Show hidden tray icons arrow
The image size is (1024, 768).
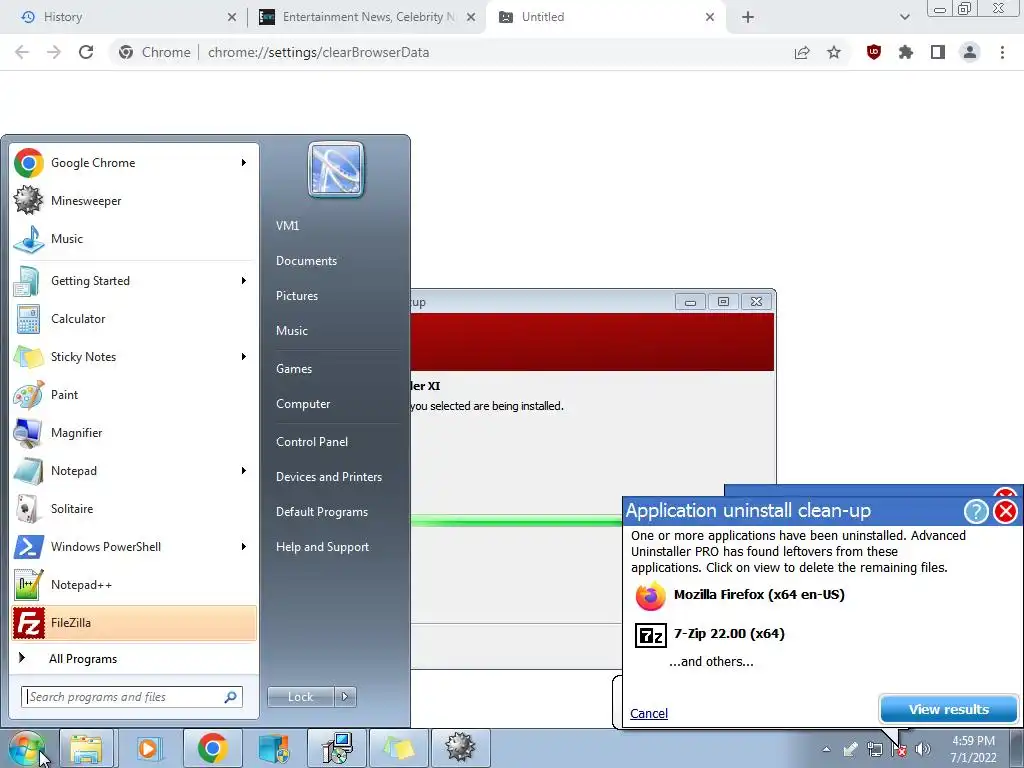coord(826,749)
